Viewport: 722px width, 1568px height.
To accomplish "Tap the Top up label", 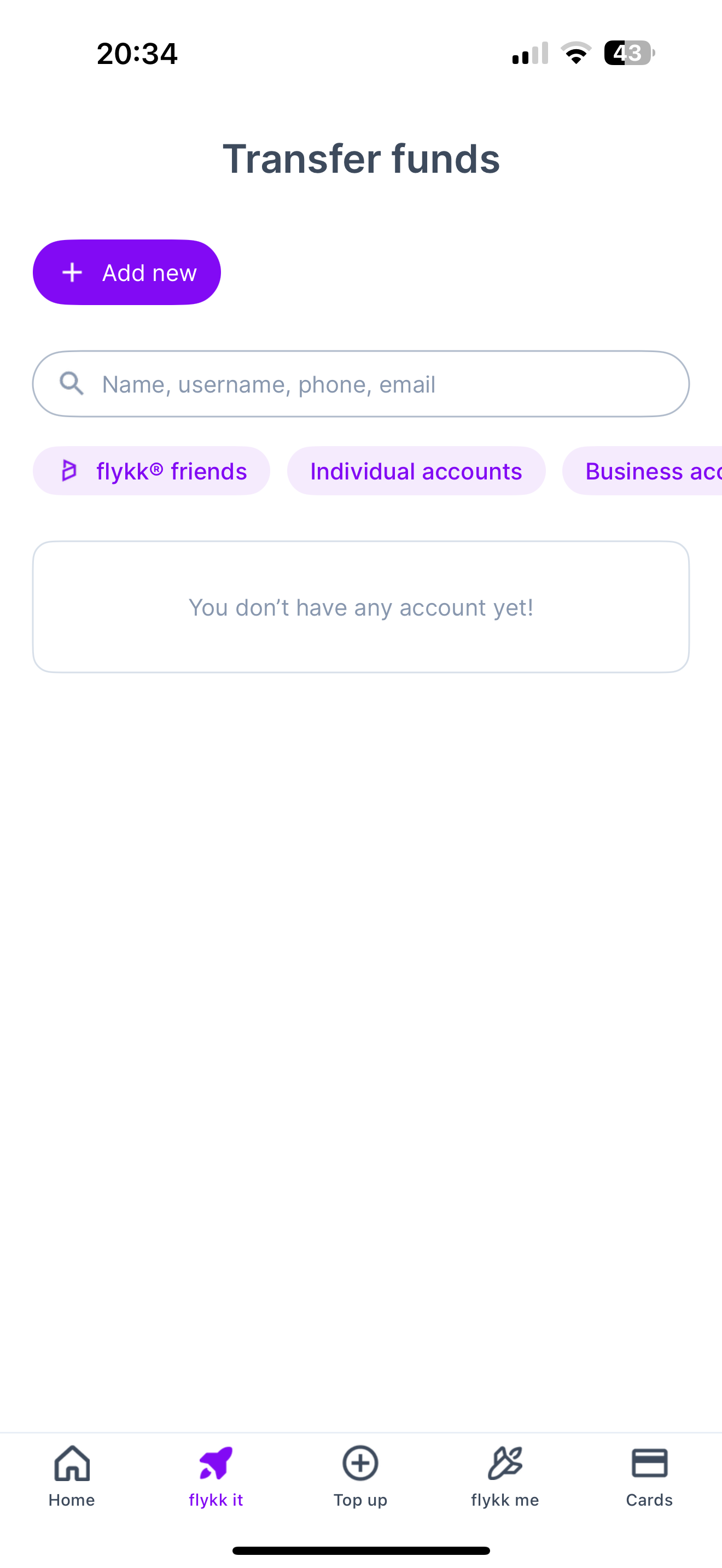I will (x=360, y=1500).
